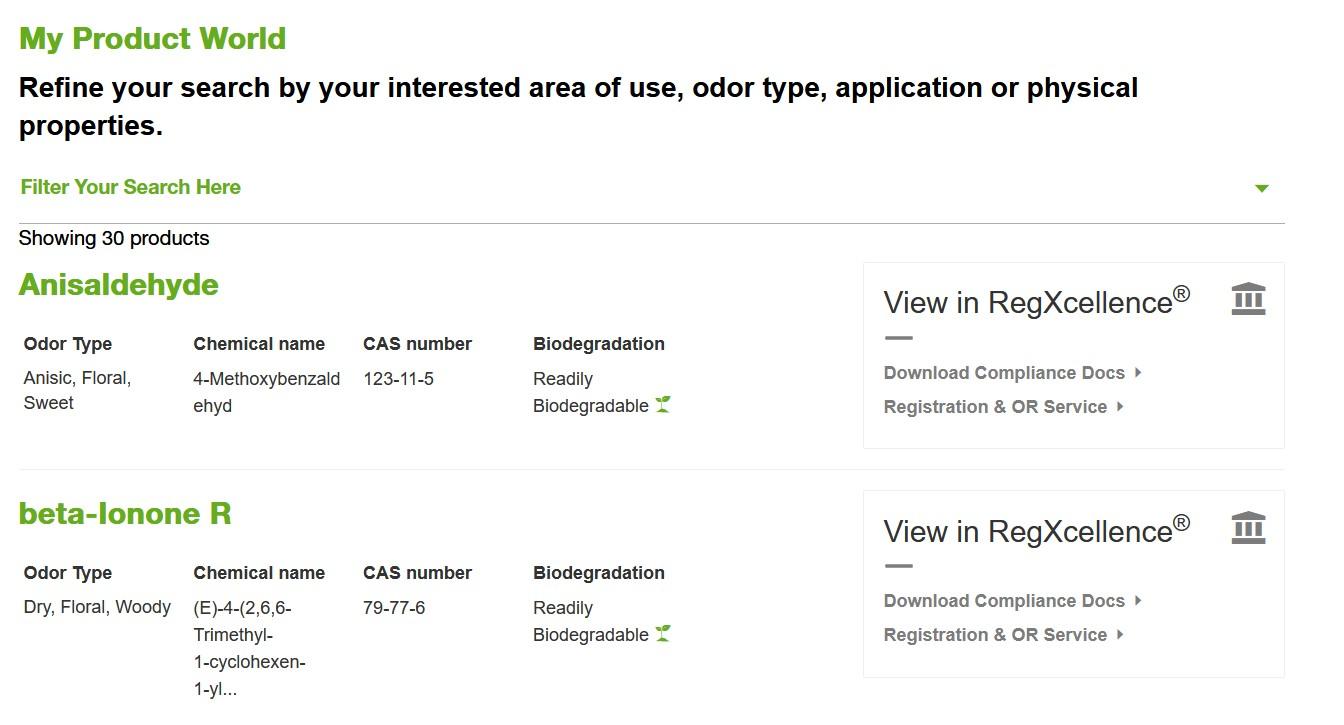The width and height of the screenshot is (1344, 725).
Task: Open Download Compliance Docs for Anisaldehyde
Action: 1004,373
